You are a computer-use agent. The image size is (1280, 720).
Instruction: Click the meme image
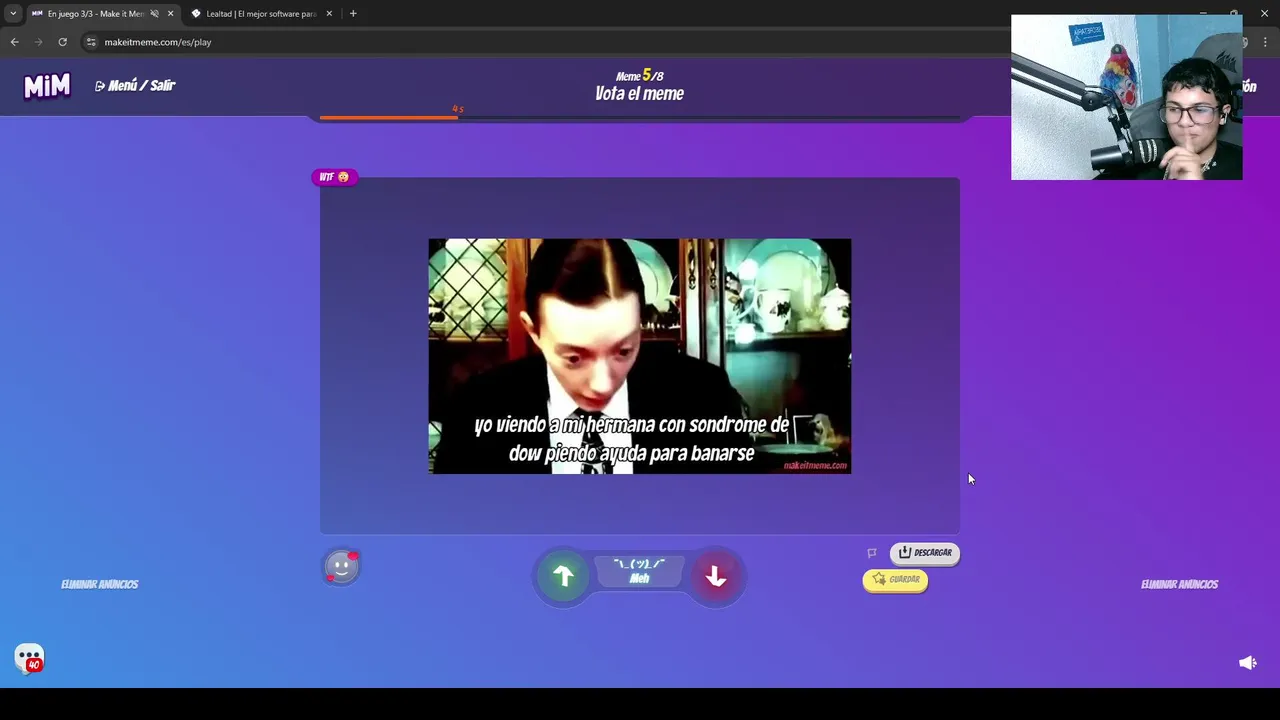pos(640,356)
